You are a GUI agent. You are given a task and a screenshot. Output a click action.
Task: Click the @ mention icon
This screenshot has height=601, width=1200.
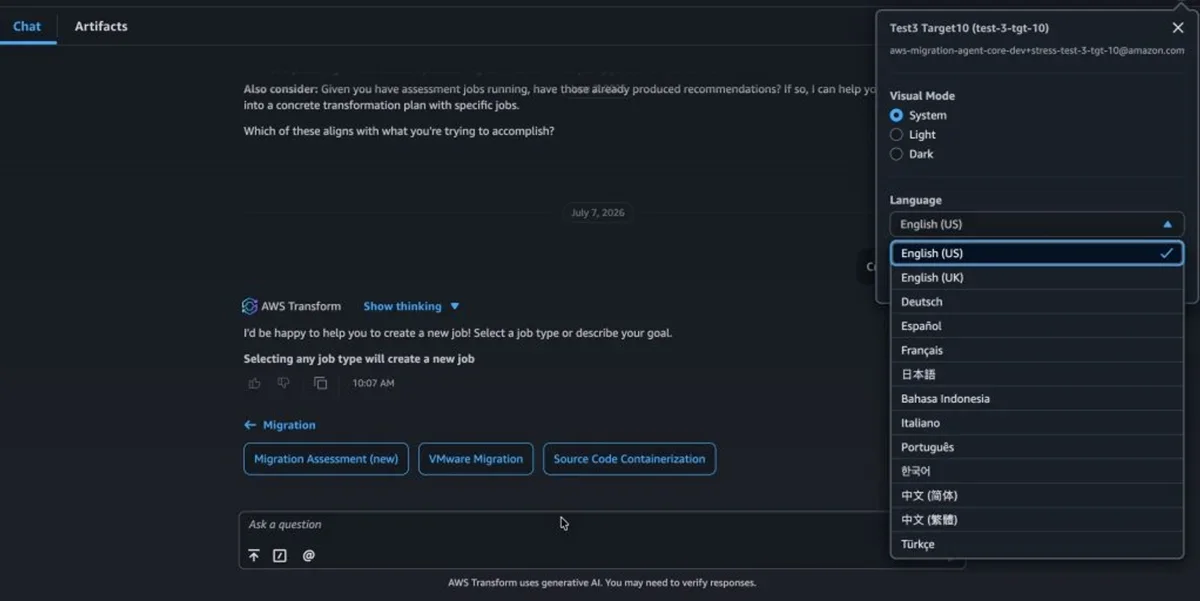point(308,555)
